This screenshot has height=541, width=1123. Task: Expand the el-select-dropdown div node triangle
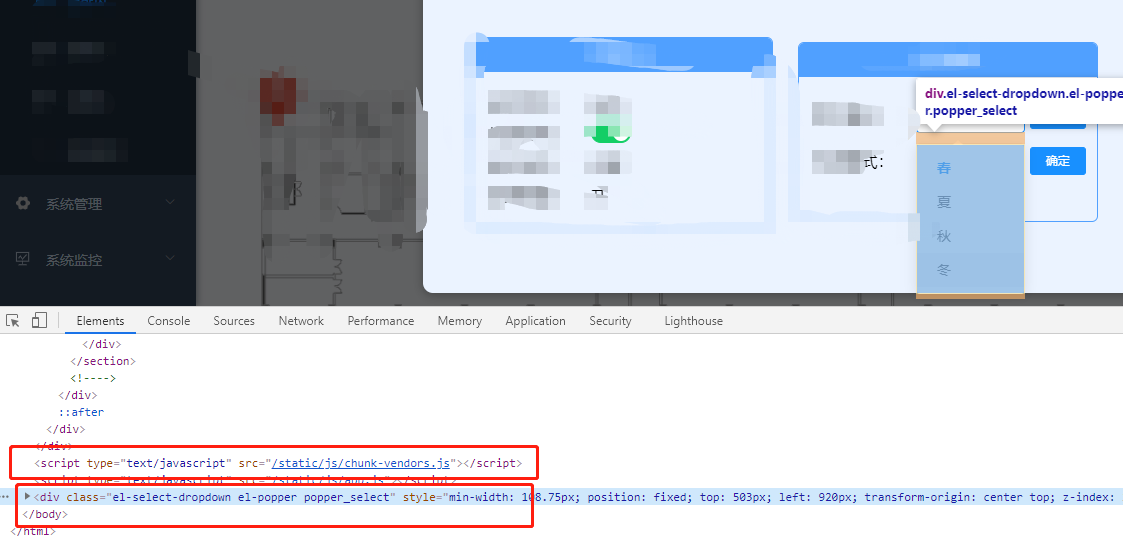point(28,496)
